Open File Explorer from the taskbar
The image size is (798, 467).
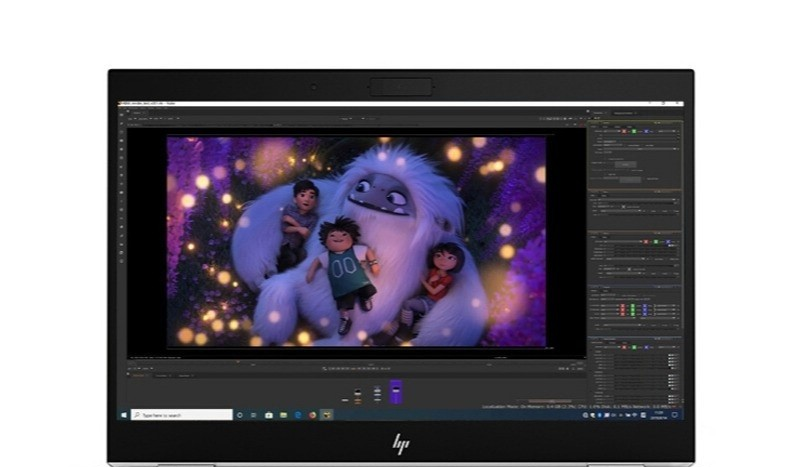click(283, 415)
